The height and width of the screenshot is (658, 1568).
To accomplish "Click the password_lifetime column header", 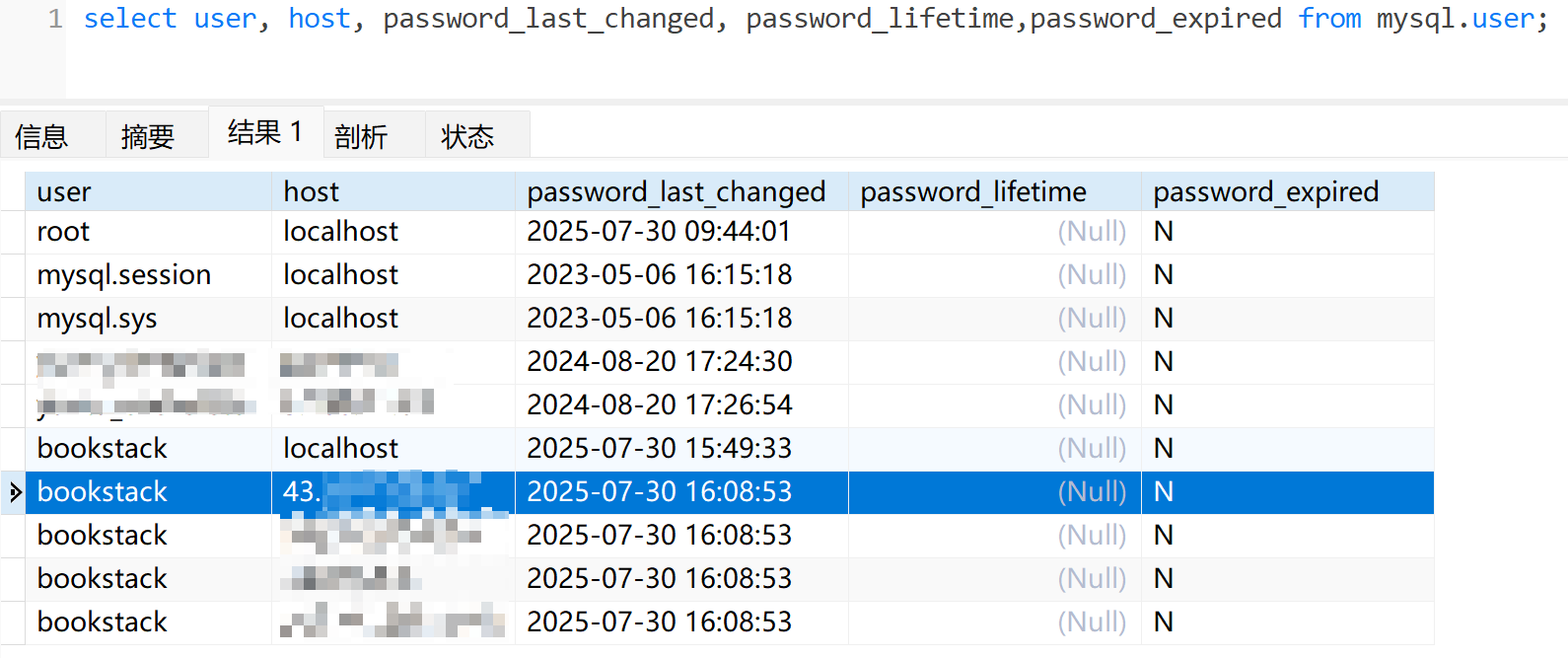I will (973, 191).
